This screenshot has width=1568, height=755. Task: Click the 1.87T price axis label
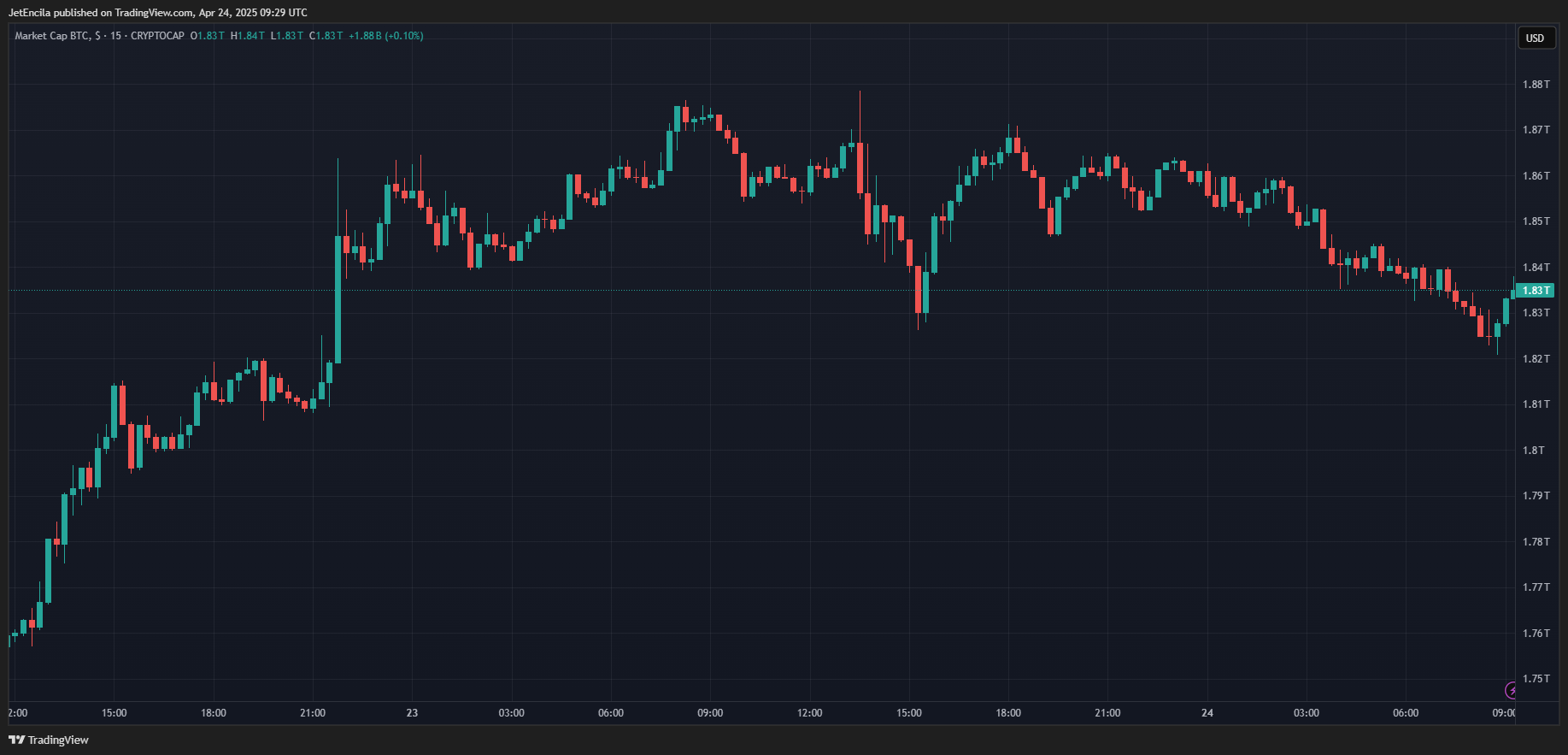pyautogui.click(x=1536, y=130)
